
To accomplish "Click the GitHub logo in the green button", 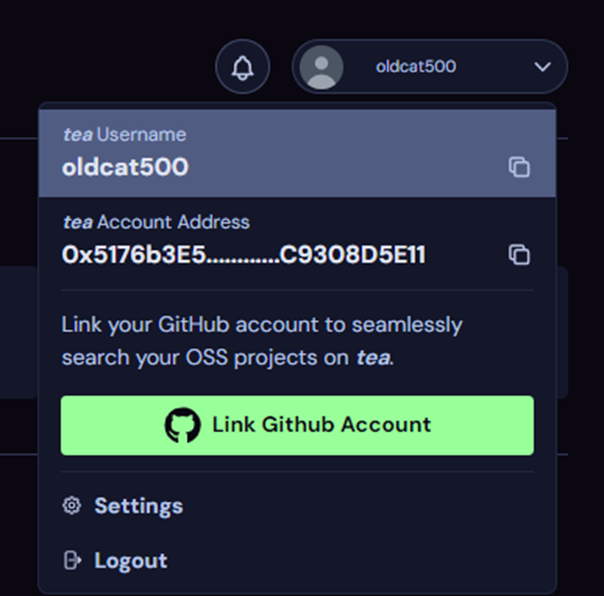I will tap(182, 425).
